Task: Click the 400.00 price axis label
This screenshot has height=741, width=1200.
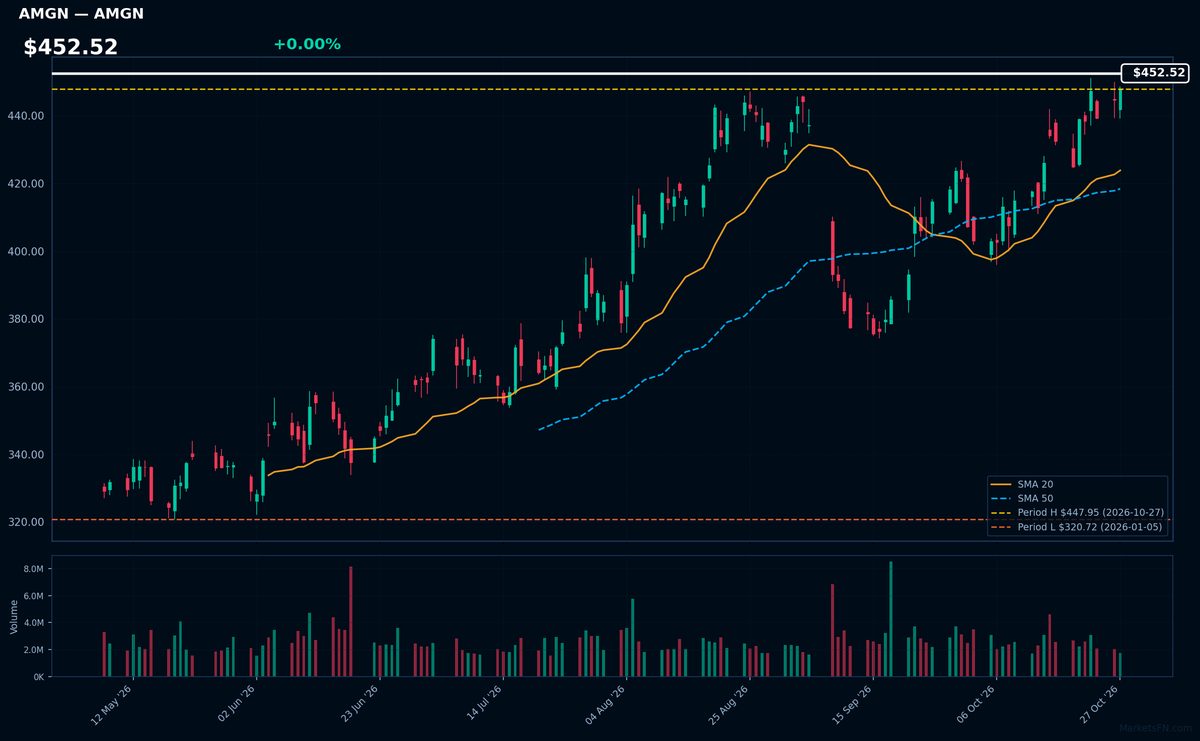Action: 27,251
